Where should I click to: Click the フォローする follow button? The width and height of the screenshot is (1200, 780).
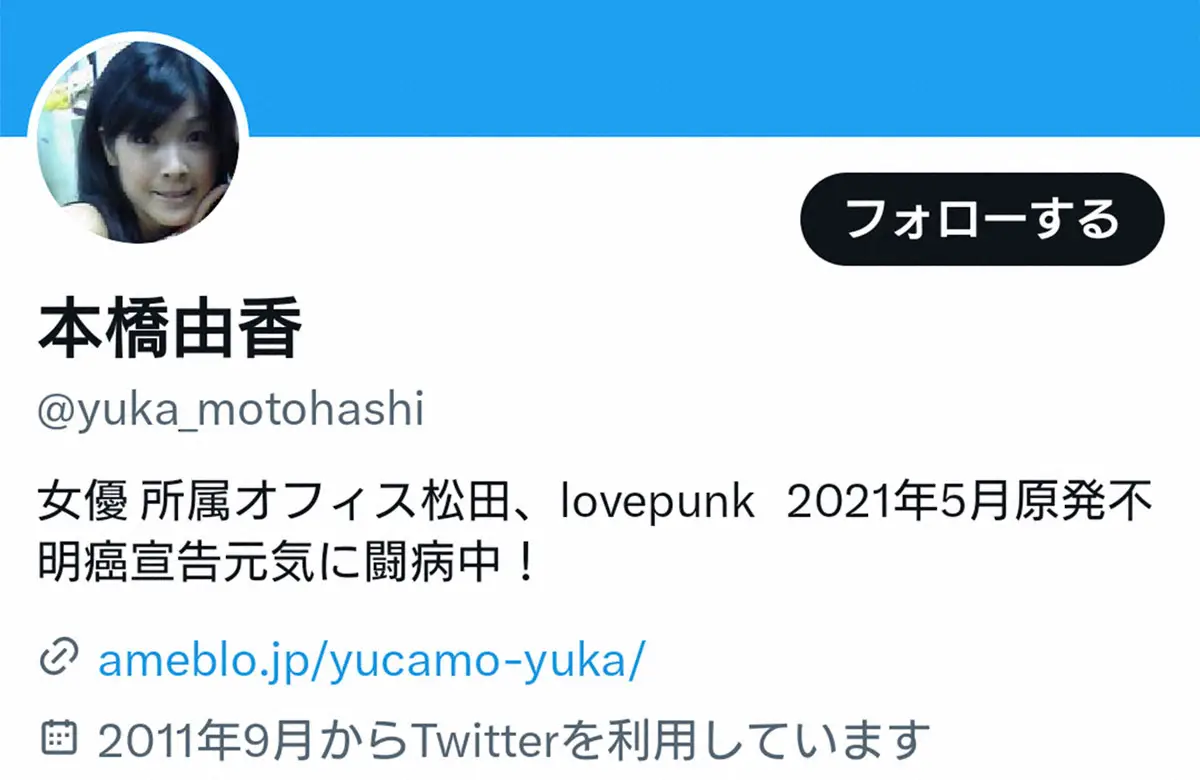click(x=982, y=219)
